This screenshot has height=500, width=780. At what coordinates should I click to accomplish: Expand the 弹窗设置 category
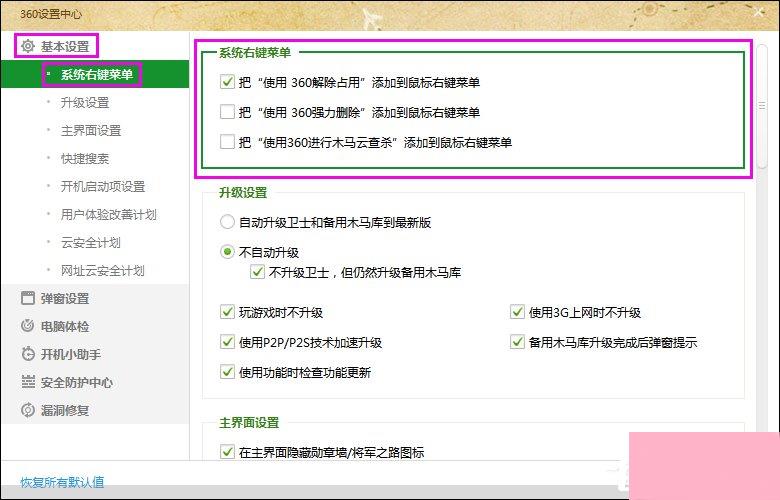pos(65,299)
